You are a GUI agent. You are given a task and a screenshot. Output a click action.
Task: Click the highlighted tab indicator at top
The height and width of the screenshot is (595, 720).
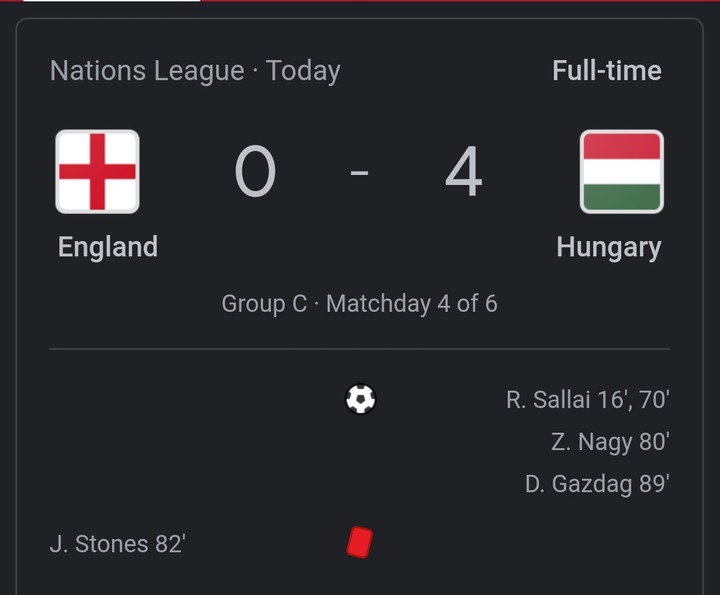pyautogui.click(x=112, y=1)
